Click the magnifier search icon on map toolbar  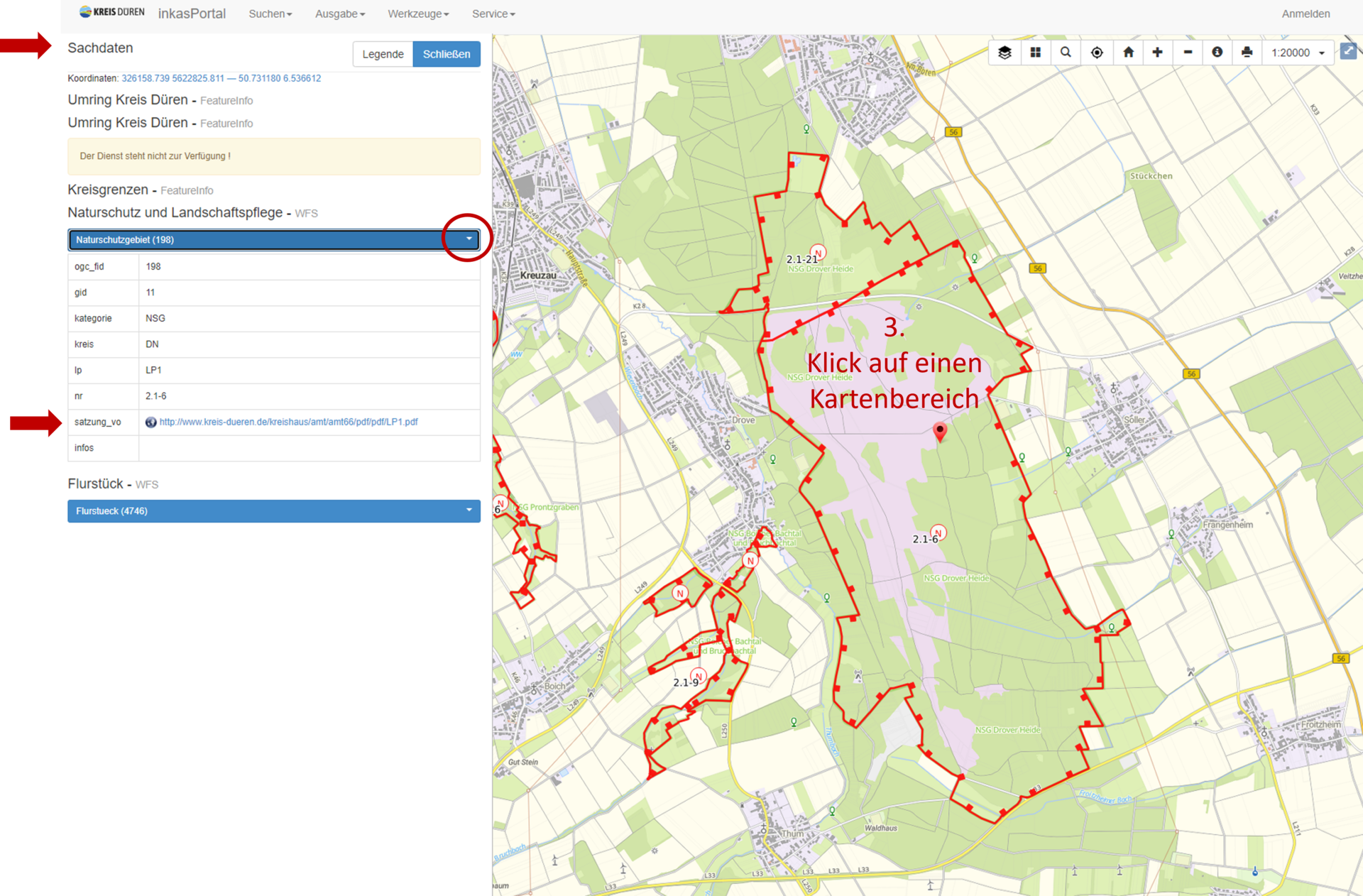(1066, 53)
